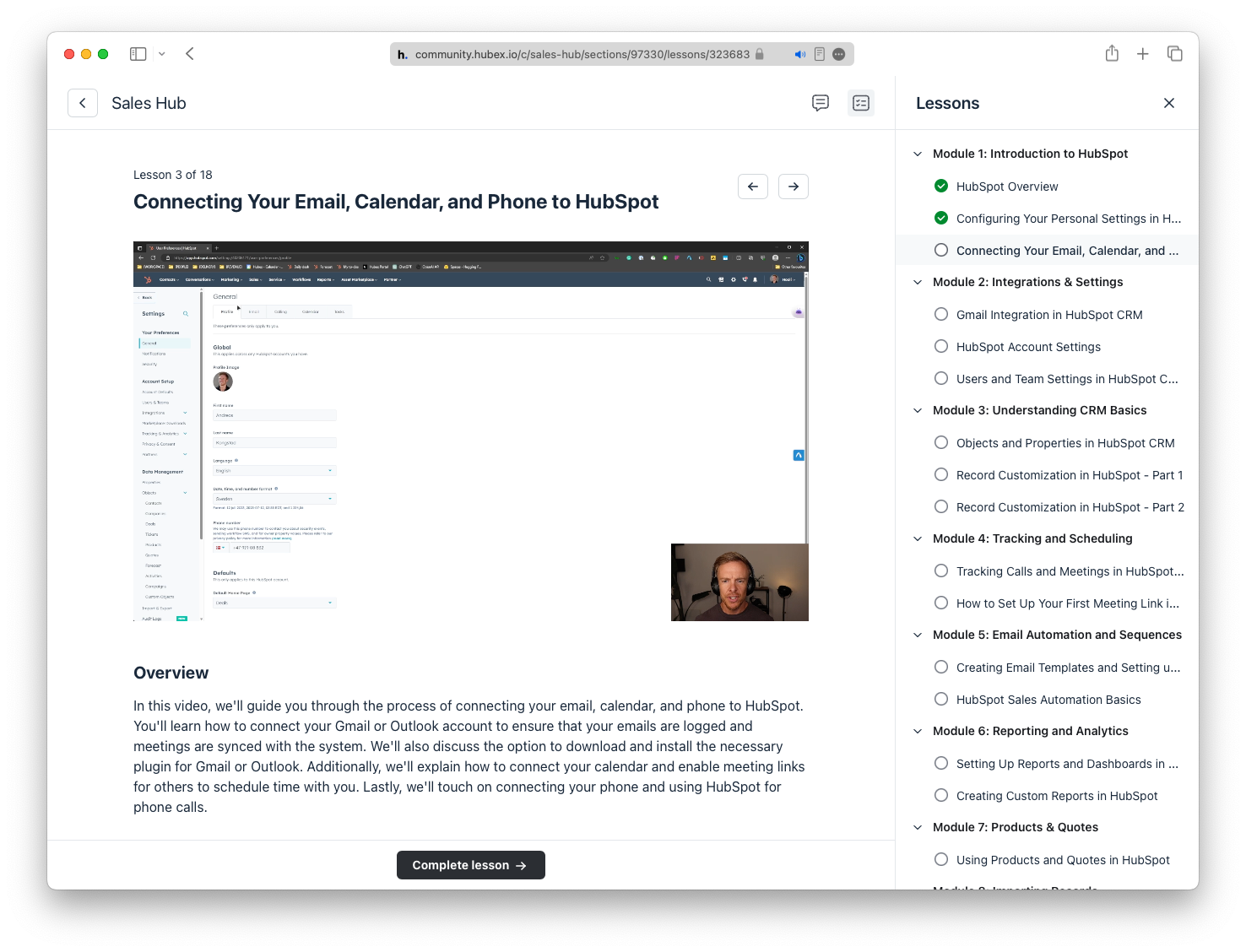Open HubSpot Account Settings lesson
The image size is (1246, 952).
(x=1028, y=347)
